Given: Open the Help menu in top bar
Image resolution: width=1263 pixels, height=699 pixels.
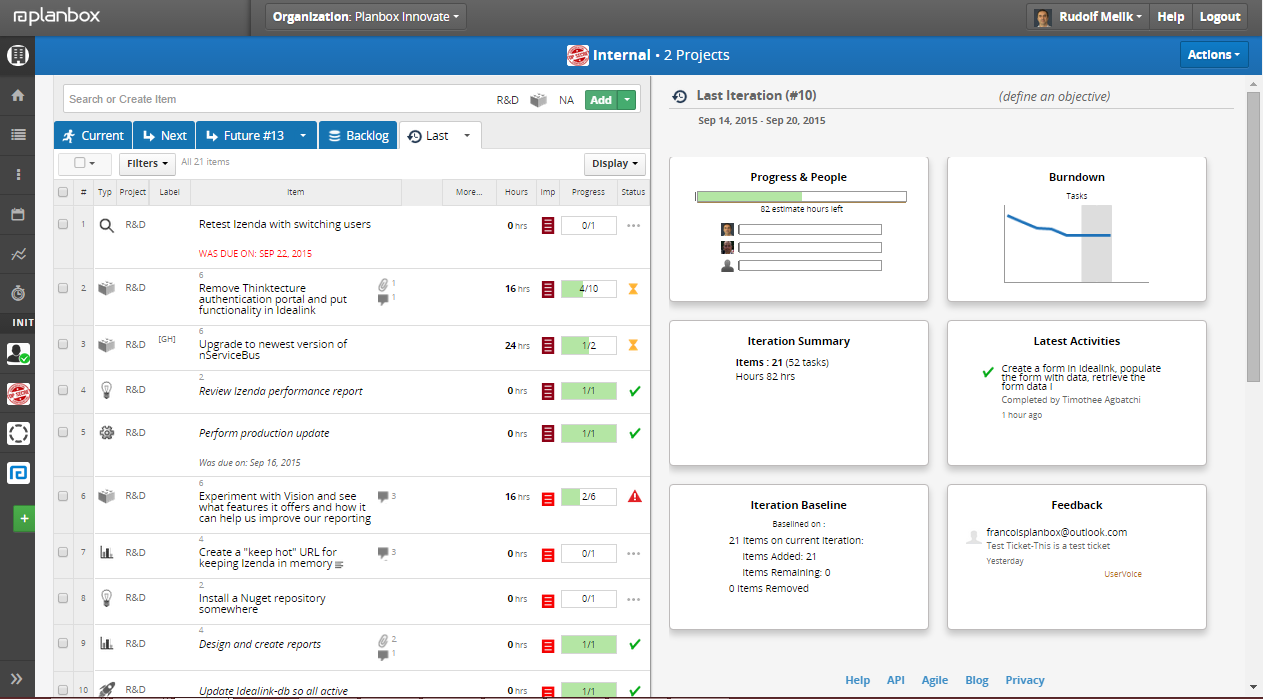Looking at the screenshot, I should click(1171, 17).
